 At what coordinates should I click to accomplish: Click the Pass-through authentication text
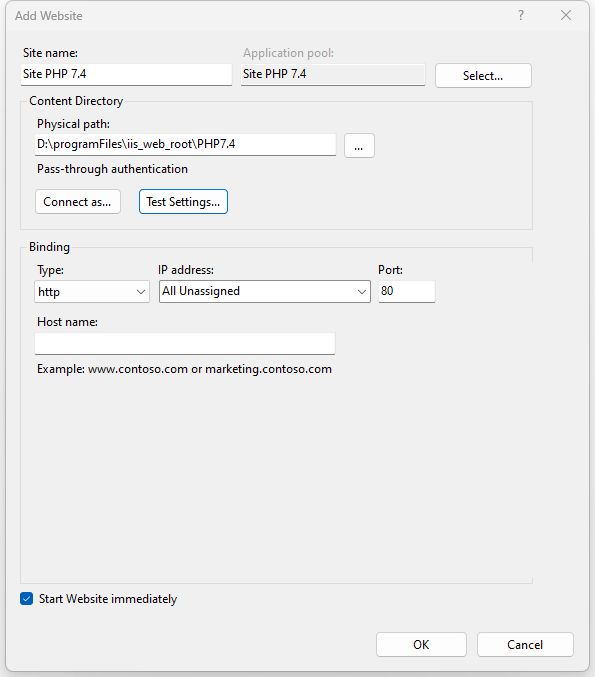click(x=112, y=169)
